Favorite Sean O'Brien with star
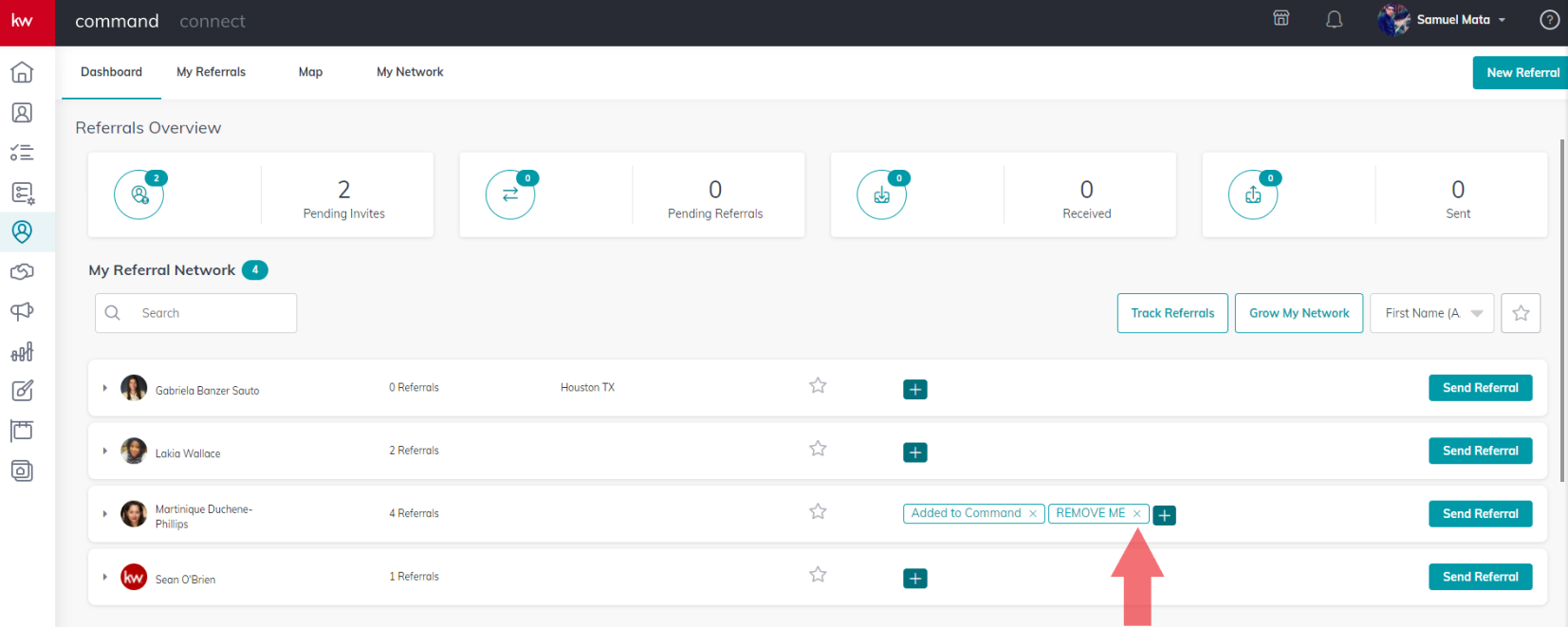Viewport: 1568px width, 627px height. pyautogui.click(x=818, y=574)
